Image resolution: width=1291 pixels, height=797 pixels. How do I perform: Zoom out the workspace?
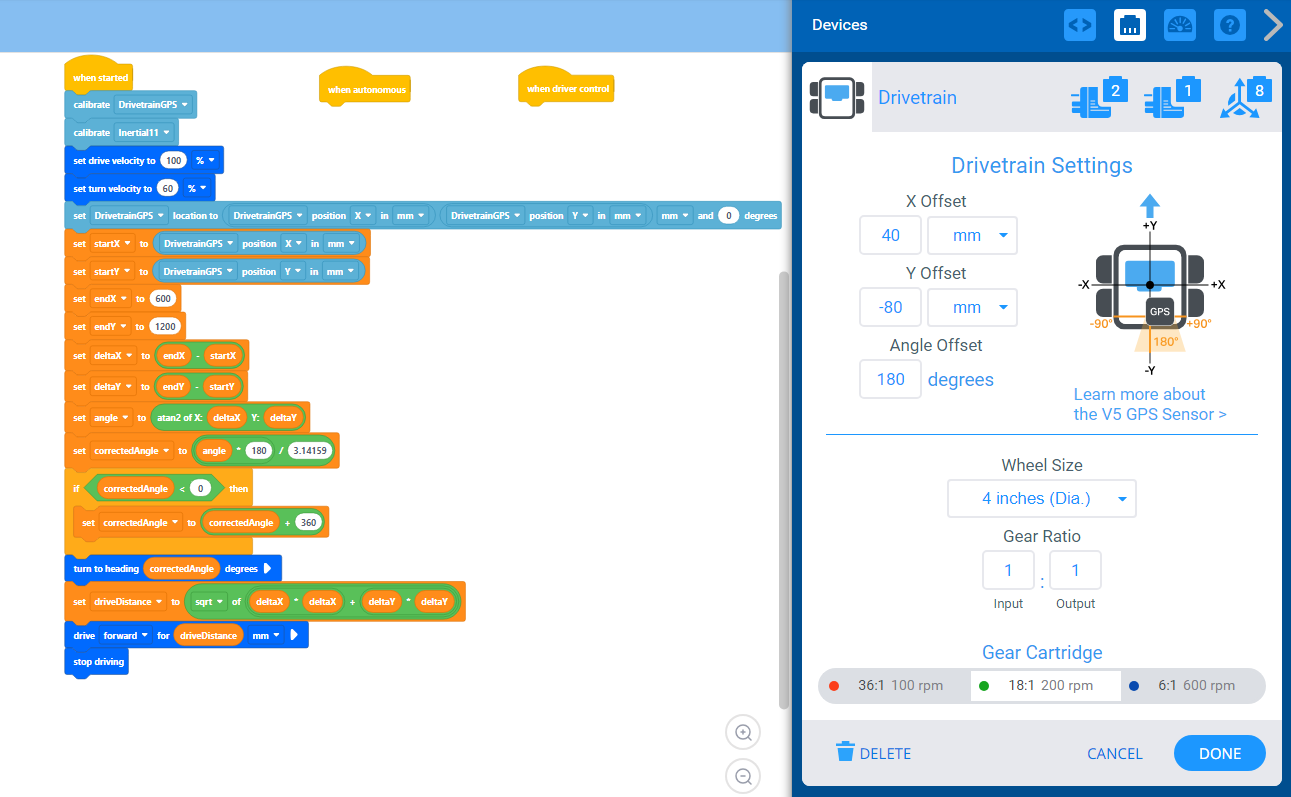coord(743,776)
